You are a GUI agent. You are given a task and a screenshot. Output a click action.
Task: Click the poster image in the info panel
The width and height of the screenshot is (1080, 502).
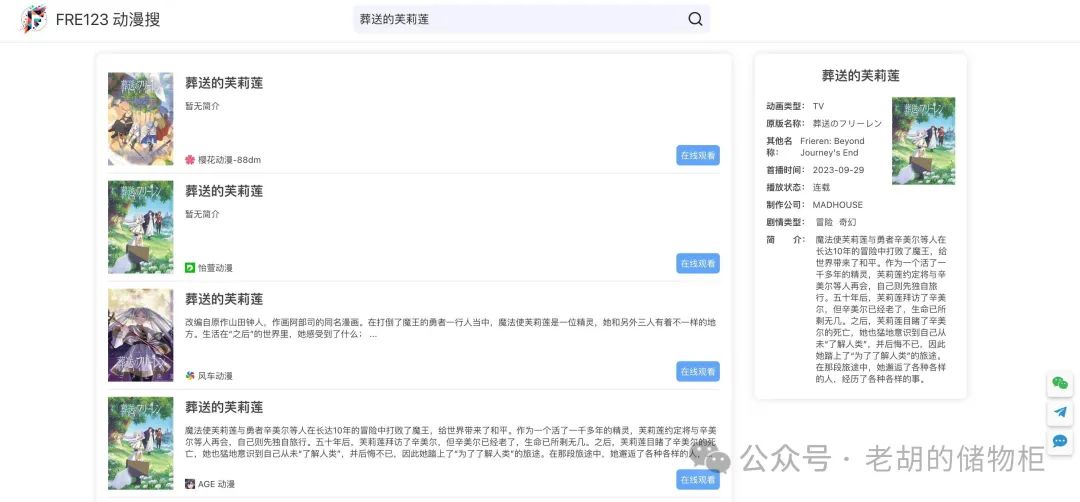(x=923, y=141)
